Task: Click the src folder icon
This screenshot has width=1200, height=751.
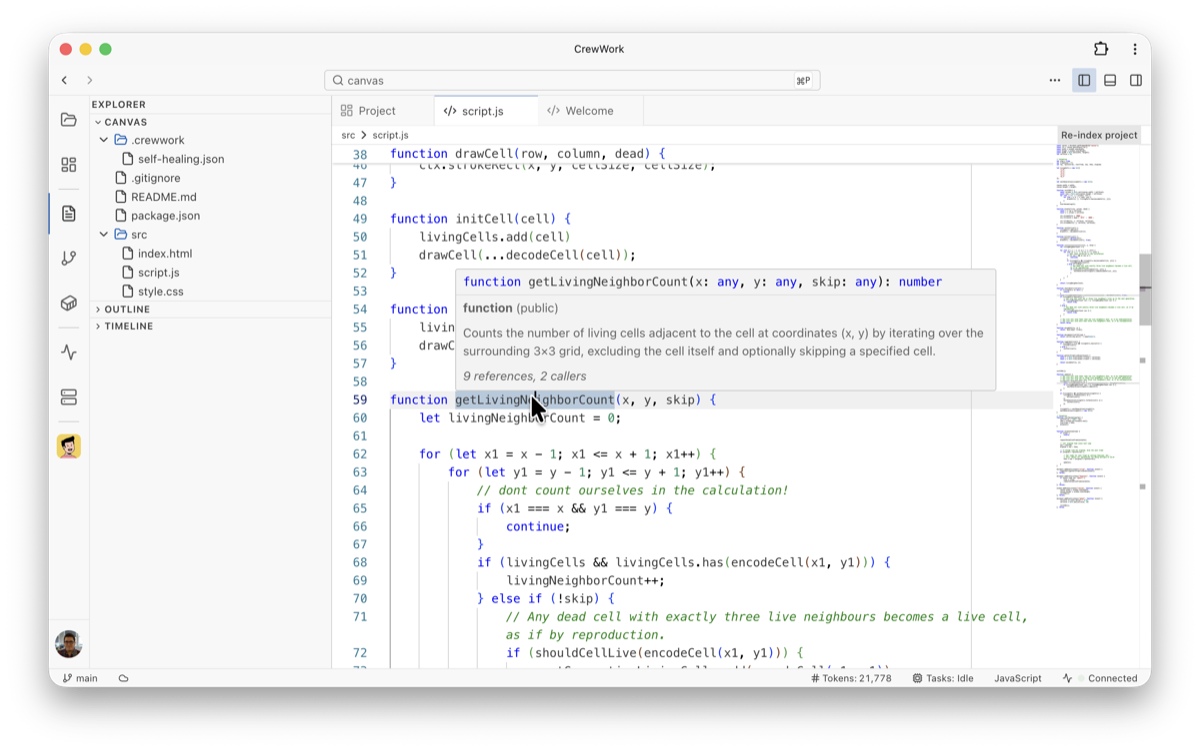Action: (x=121, y=234)
